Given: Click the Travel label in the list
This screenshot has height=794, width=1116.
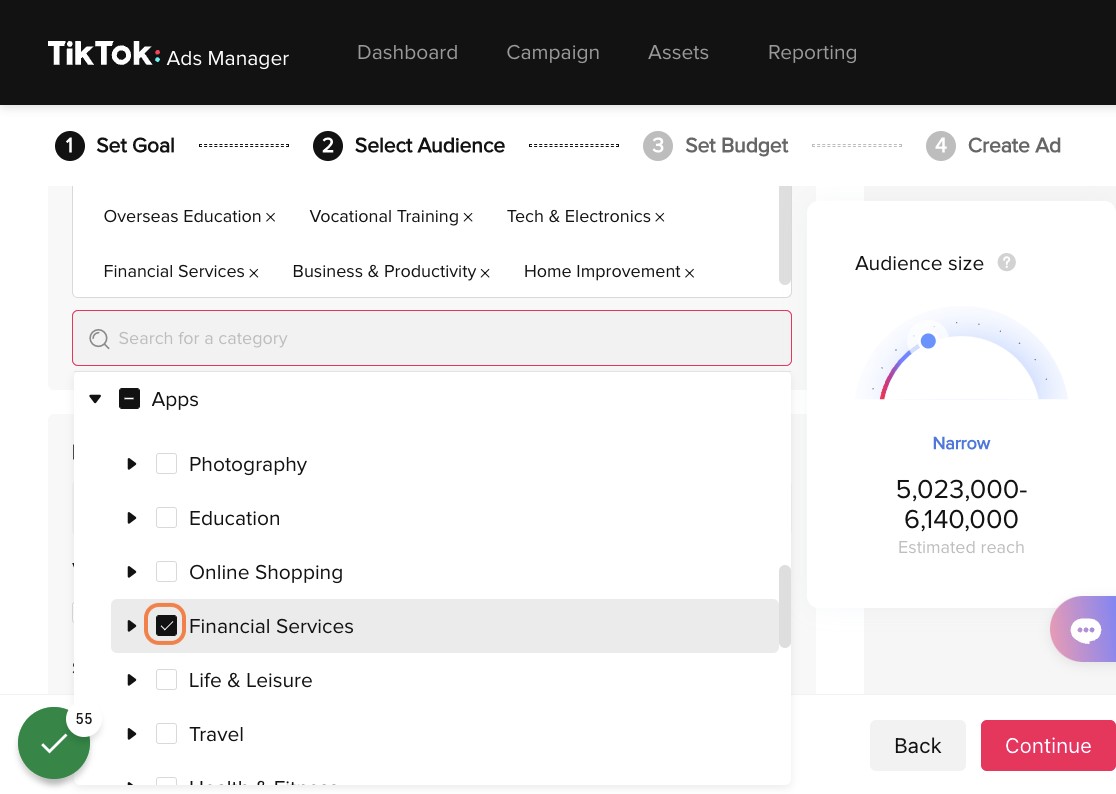Looking at the screenshot, I should click(x=216, y=734).
